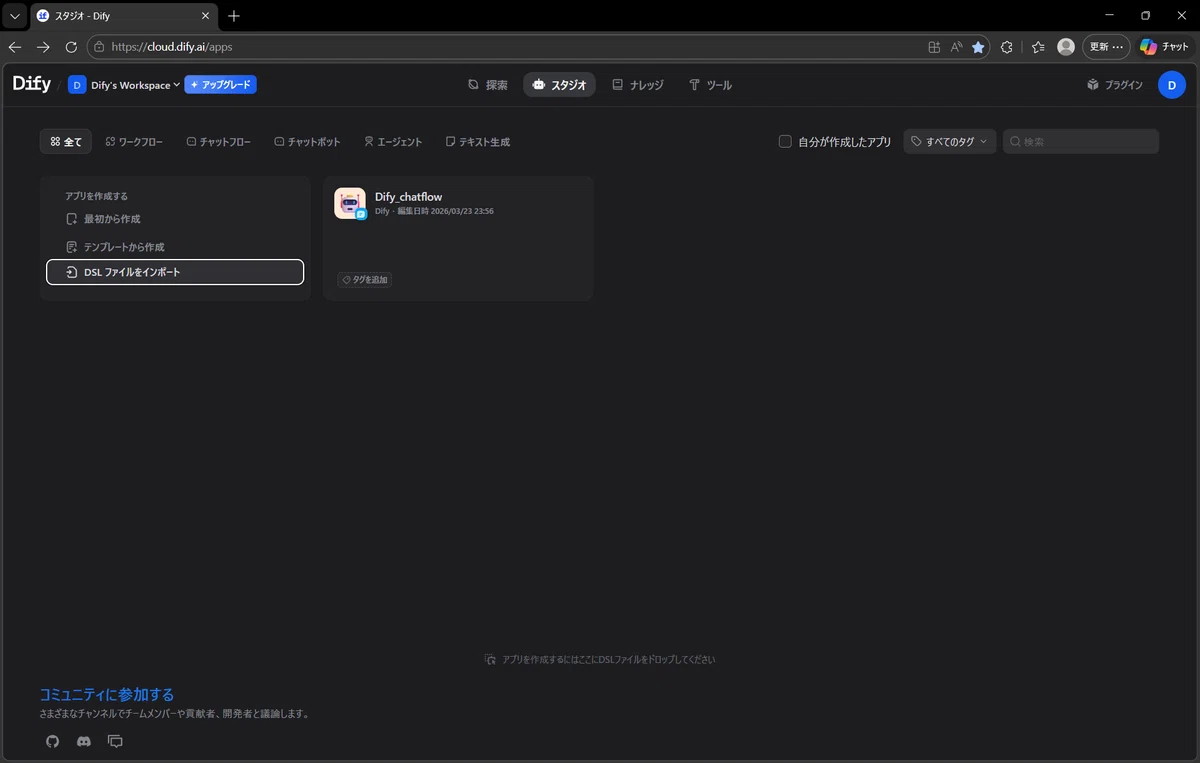Select スタジオ tab
1200x763 pixels.
559,85
